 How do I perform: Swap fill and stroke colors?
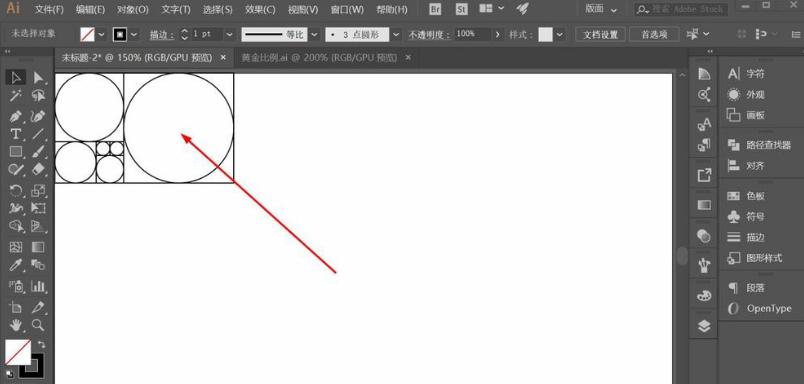(42, 345)
